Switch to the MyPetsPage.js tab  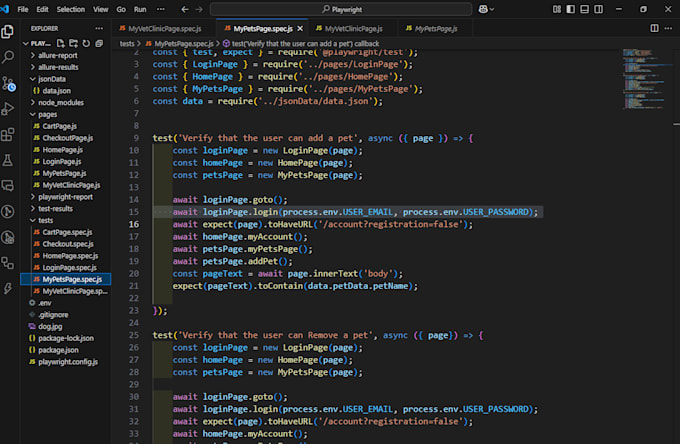point(435,29)
